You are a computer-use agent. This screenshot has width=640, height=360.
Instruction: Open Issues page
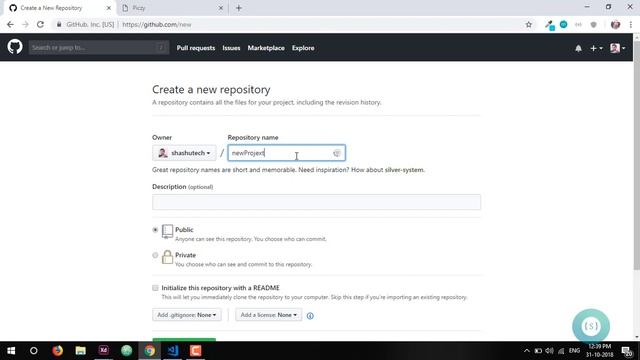[x=231, y=48]
